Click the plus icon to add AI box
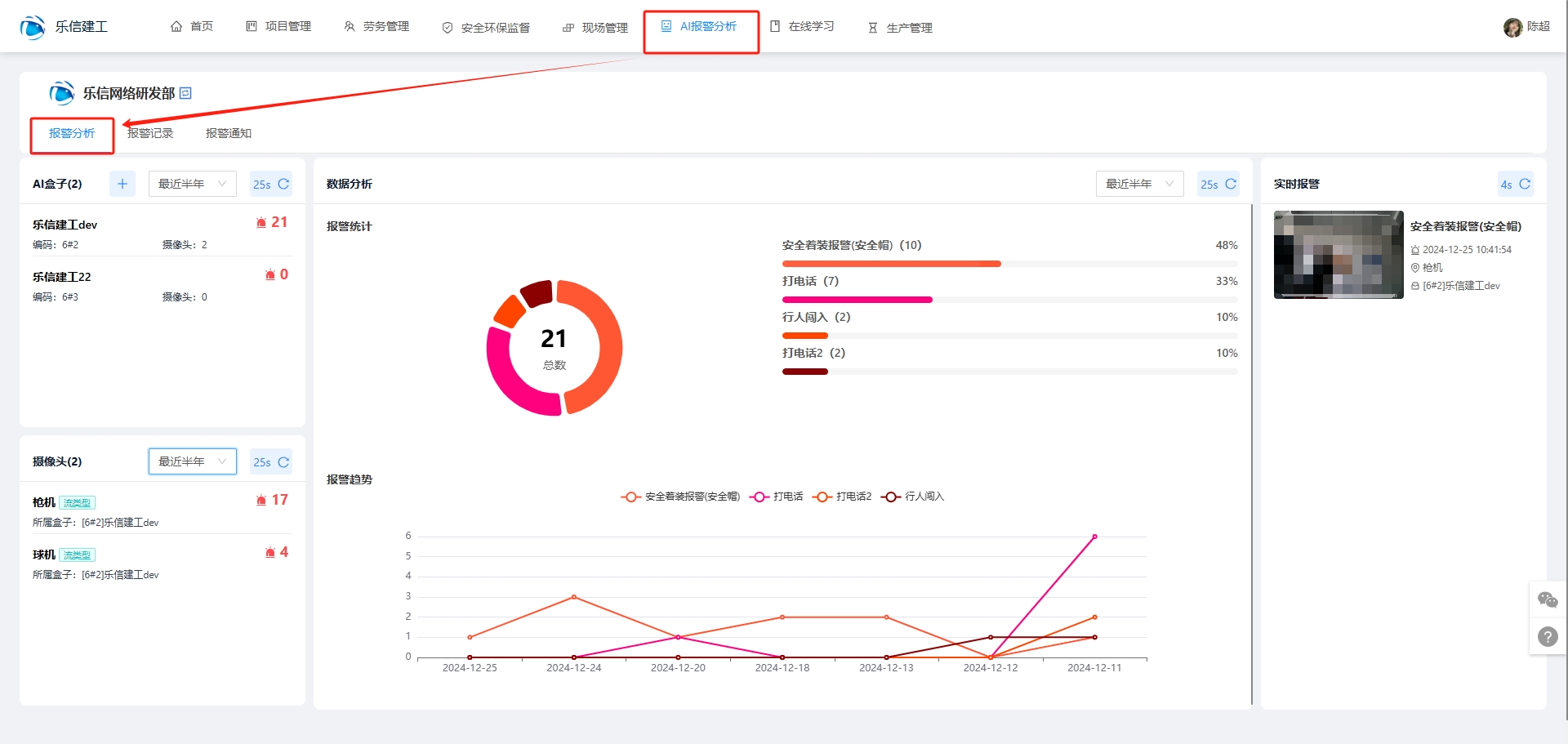Viewport: 1568px width, 744px height. pyautogui.click(x=122, y=184)
